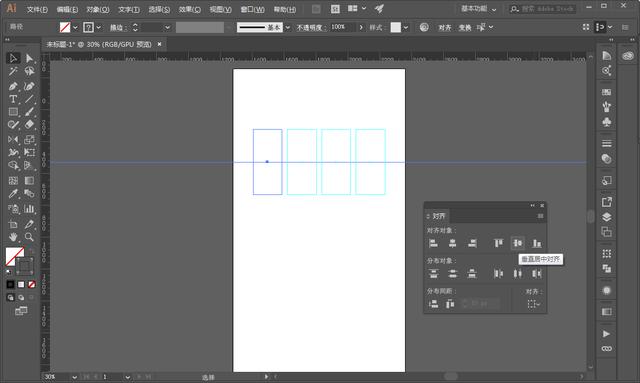
Task: Click Vertical Distribute Space icon
Action: click(433, 304)
